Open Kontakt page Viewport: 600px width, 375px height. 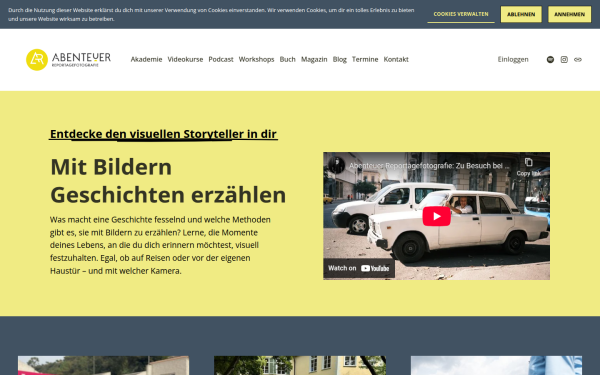click(x=396, y=59)
